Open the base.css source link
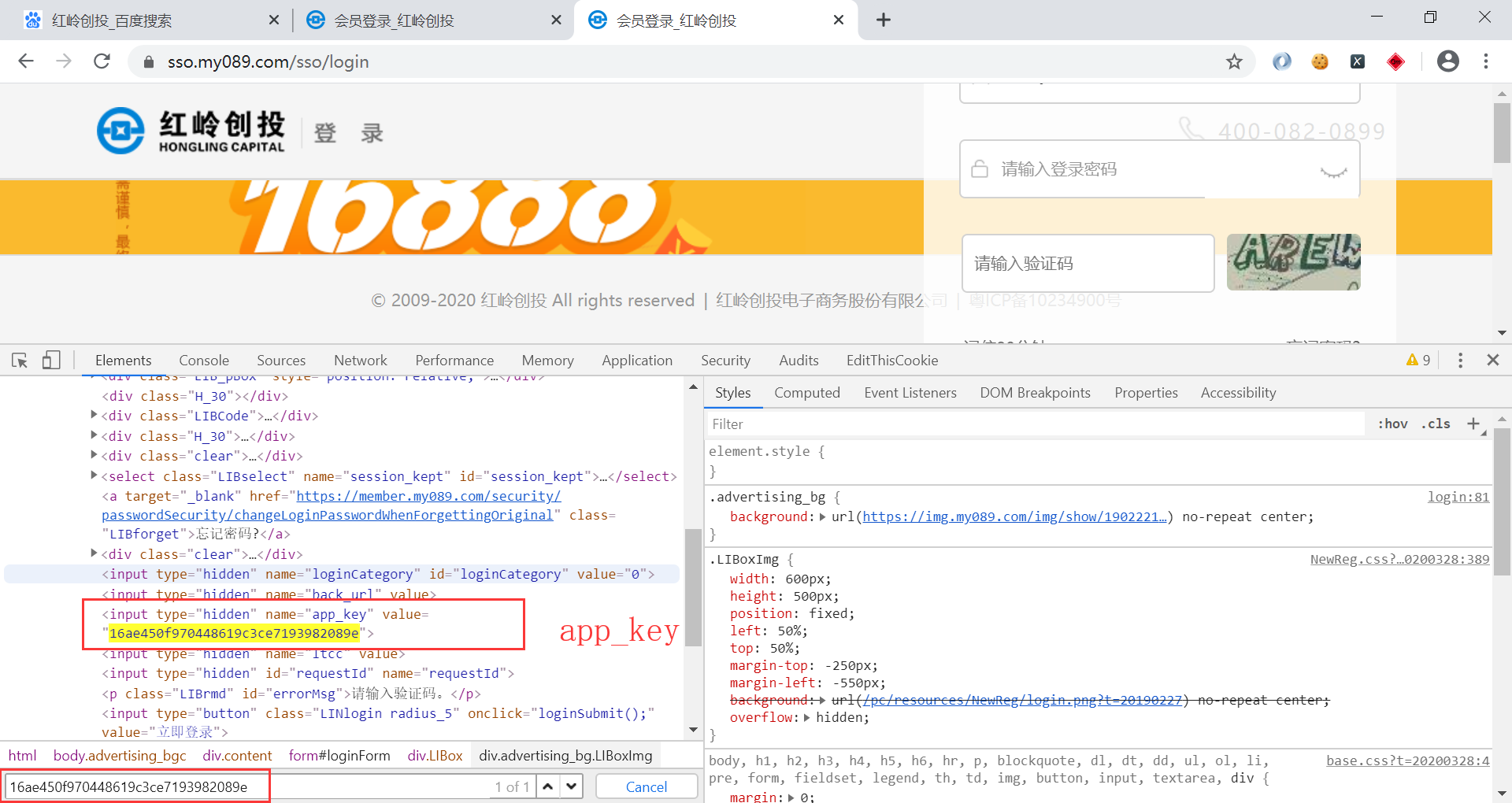The height and width of the screenshot is (803, 1512). tap(1408, 760)
